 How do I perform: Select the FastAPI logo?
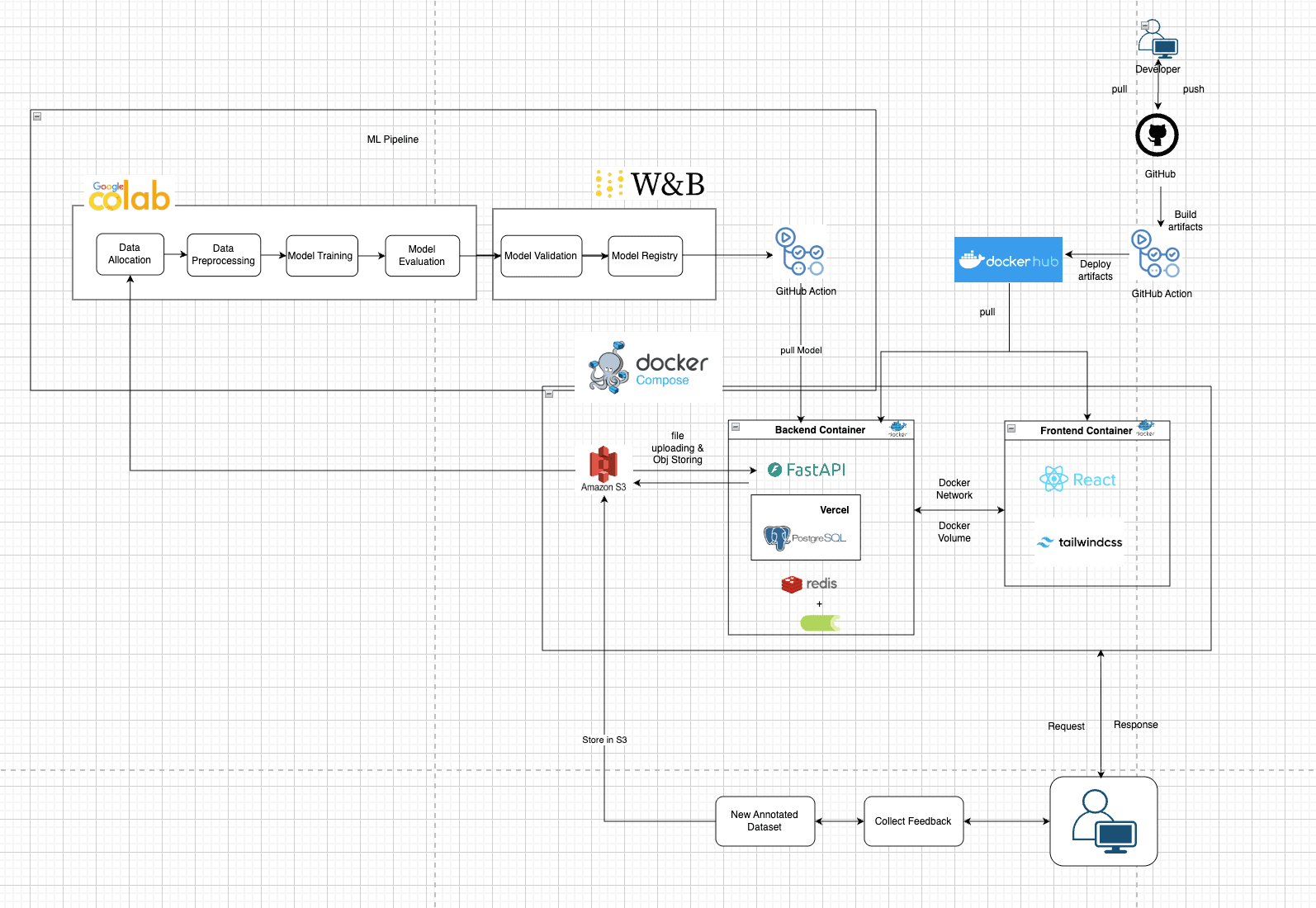coord(807,470)
